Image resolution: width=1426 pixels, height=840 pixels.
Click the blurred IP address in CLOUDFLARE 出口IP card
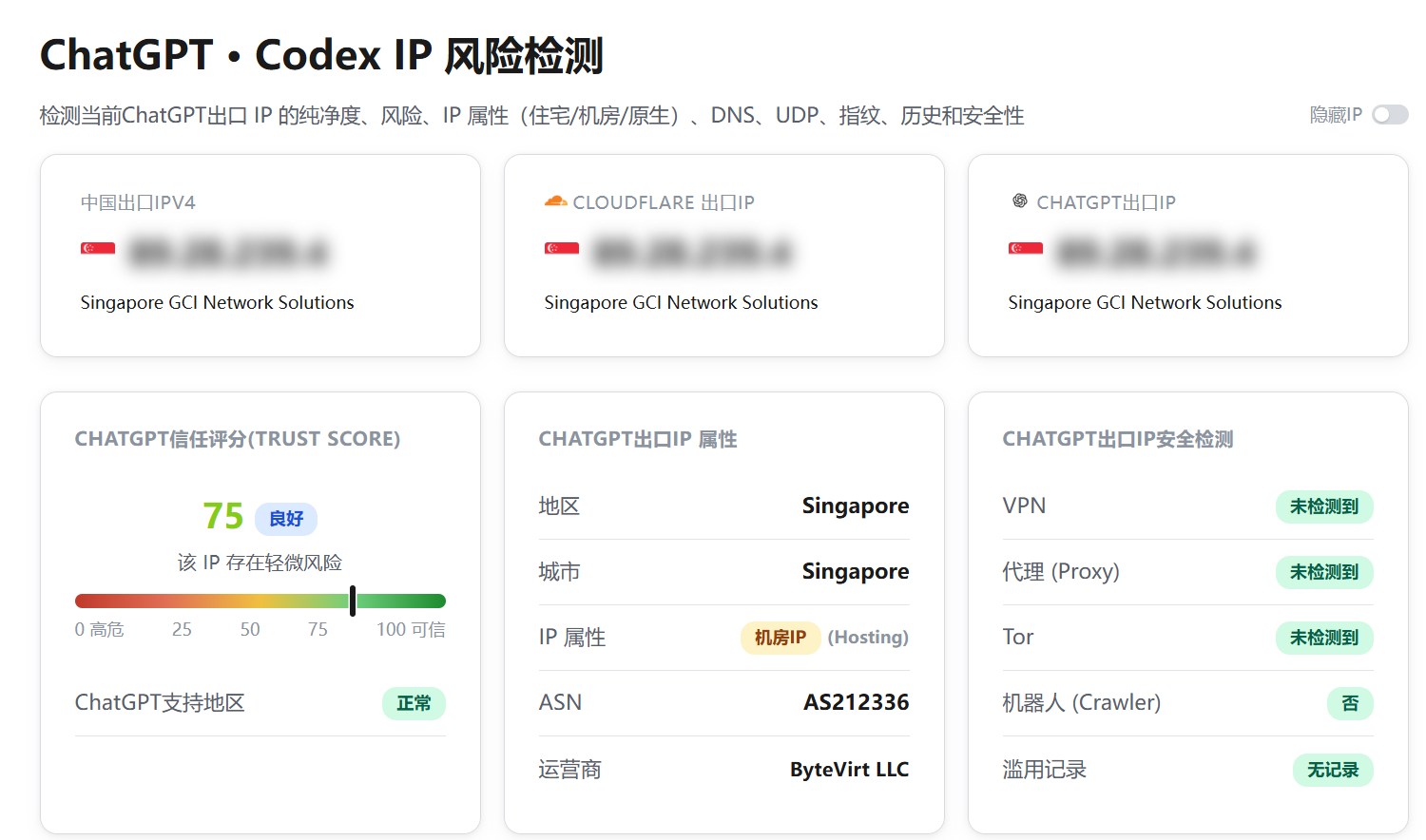(693, 253)
